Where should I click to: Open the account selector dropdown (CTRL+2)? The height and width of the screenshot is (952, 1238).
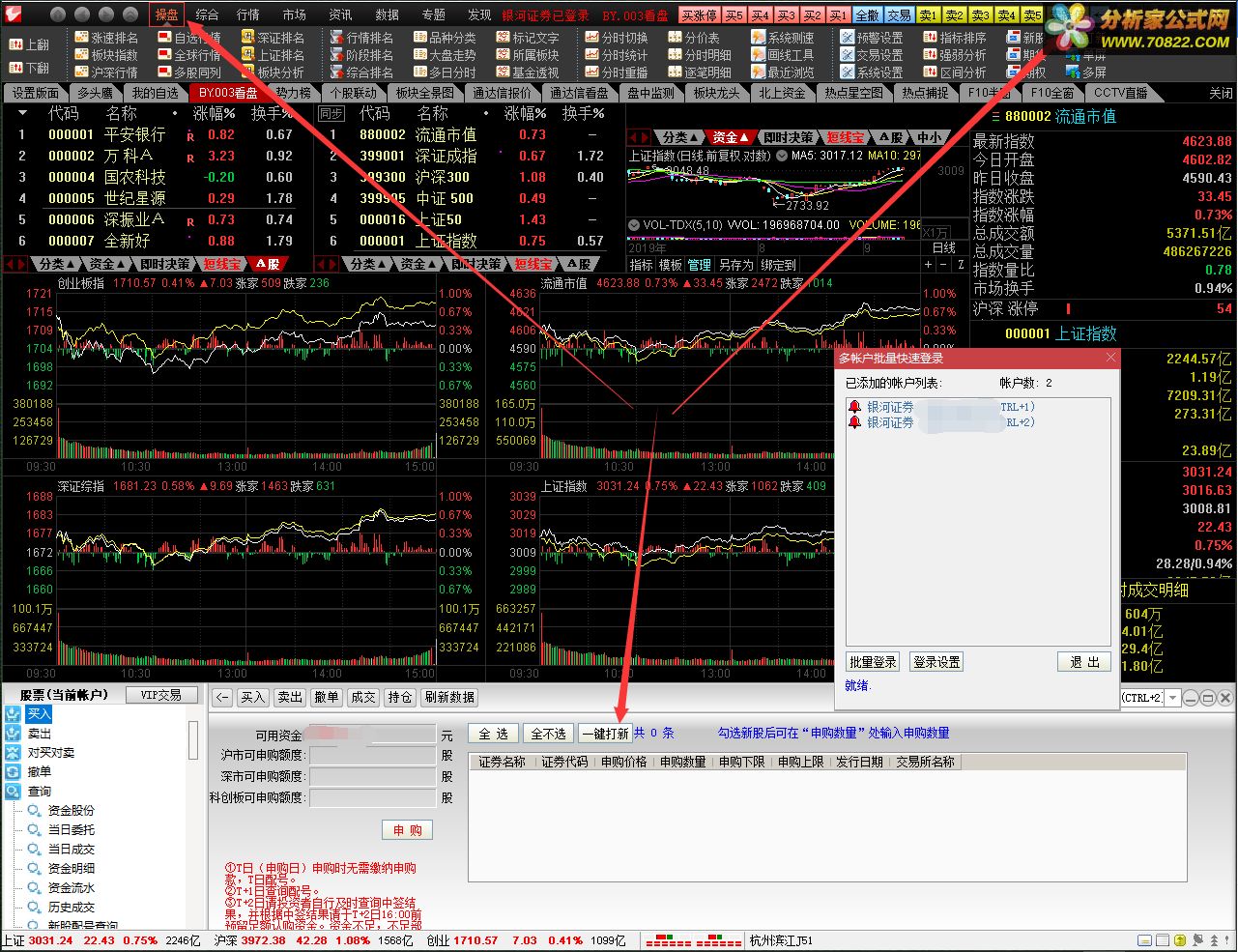[1173, 698]
